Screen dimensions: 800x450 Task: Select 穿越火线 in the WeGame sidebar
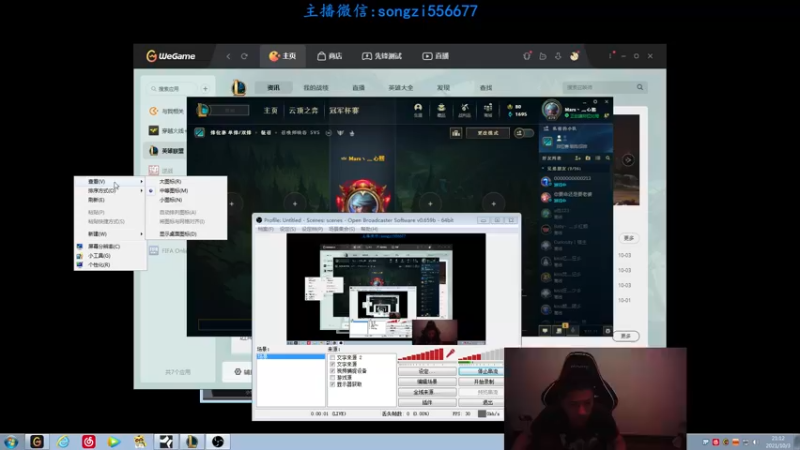coord(166,131)
